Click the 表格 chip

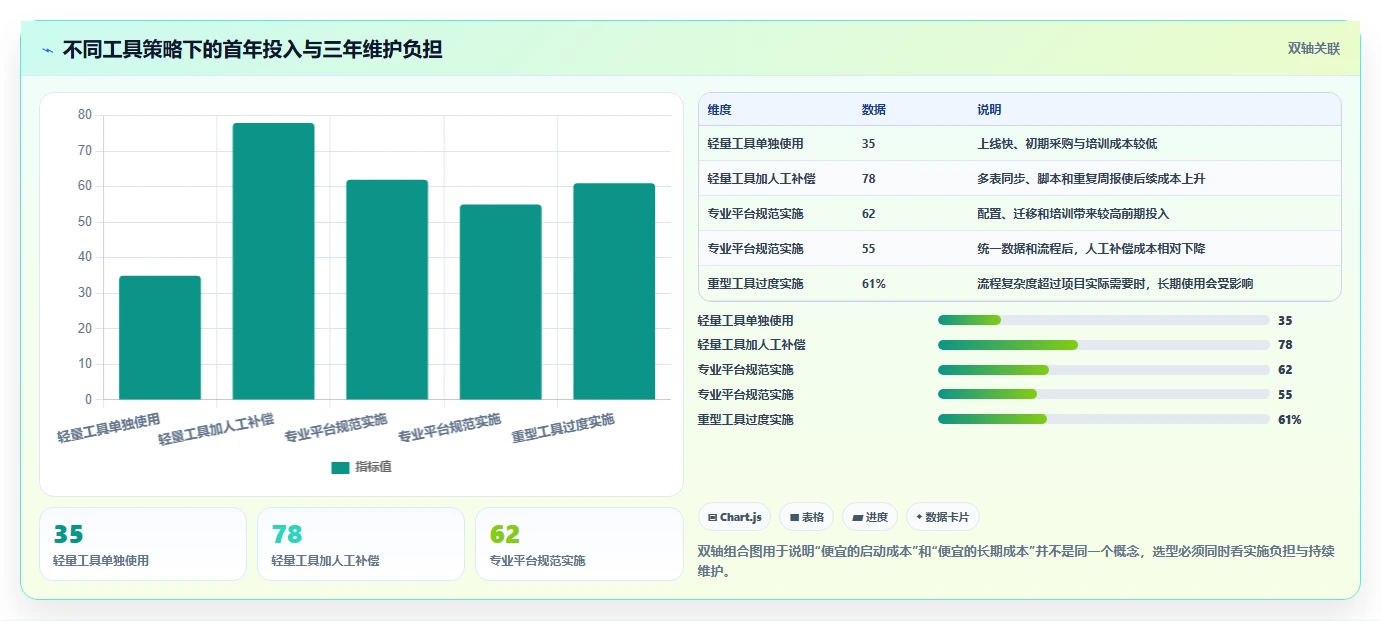pos(806,517)
